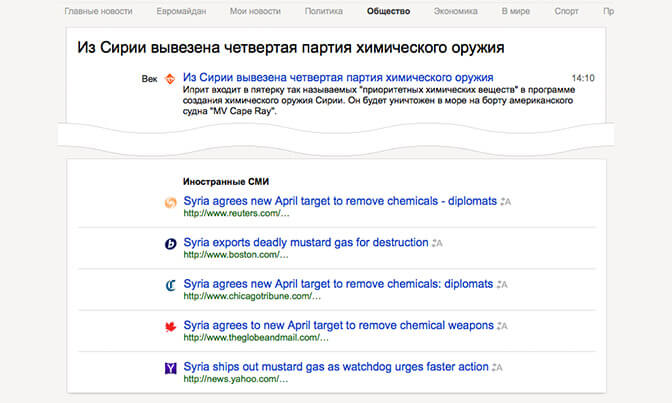This screenshot has width=672, height=403.
Task: Click the article snippet starting with Иприт
Action: pos(379,100)
